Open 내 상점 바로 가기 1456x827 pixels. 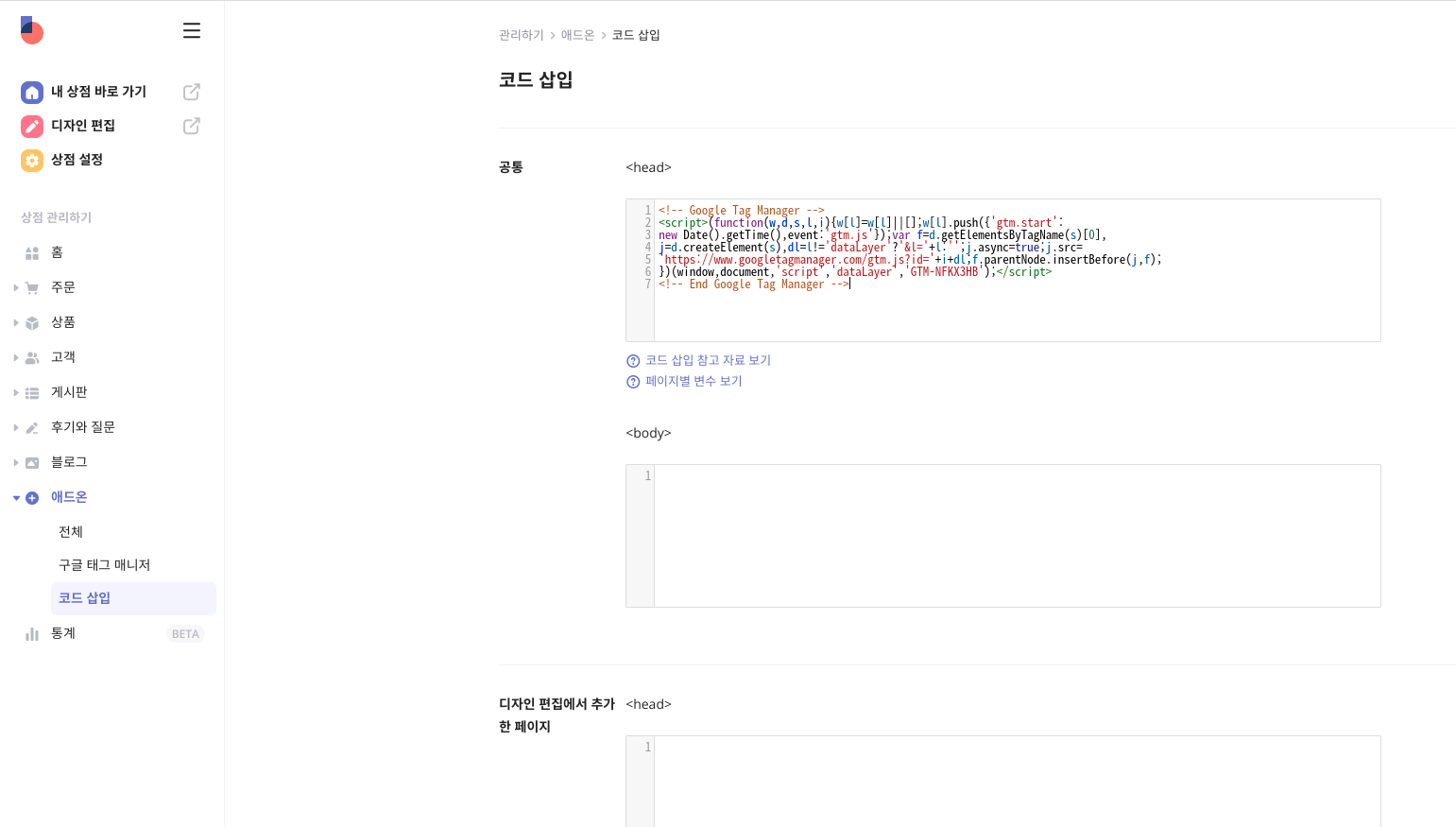tap(98, 92)
